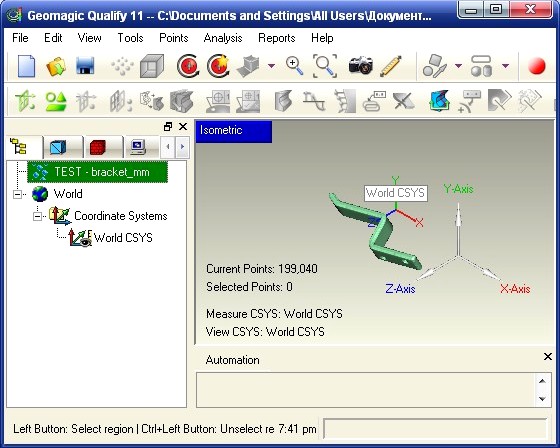Click the gray slot with callout annotation icon

pyautogui.click(x=374, y=101)
